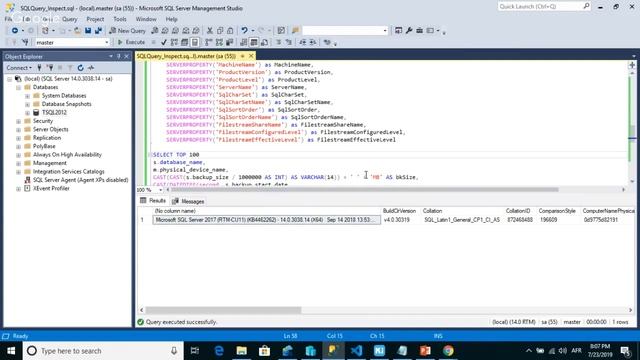This screenshot has width=640, height=360.
Task: Click results grid horizontal scrollbar thumb
Action: [223, 310]
